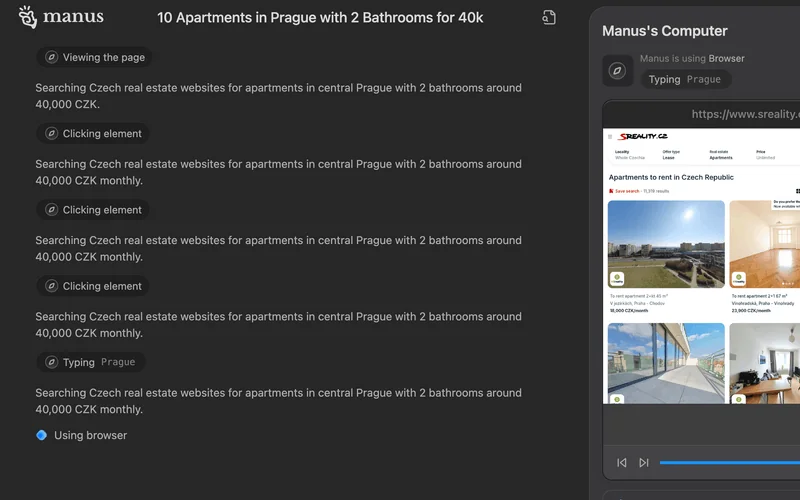
Task: Skip to next step in playback
Action: click(x=644, y=462)
